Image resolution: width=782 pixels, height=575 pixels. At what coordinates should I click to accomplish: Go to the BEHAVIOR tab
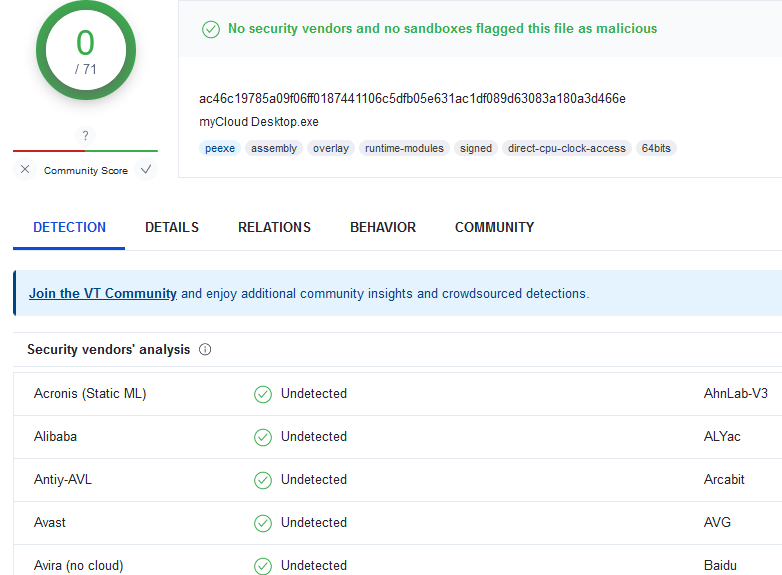[383, 227]
